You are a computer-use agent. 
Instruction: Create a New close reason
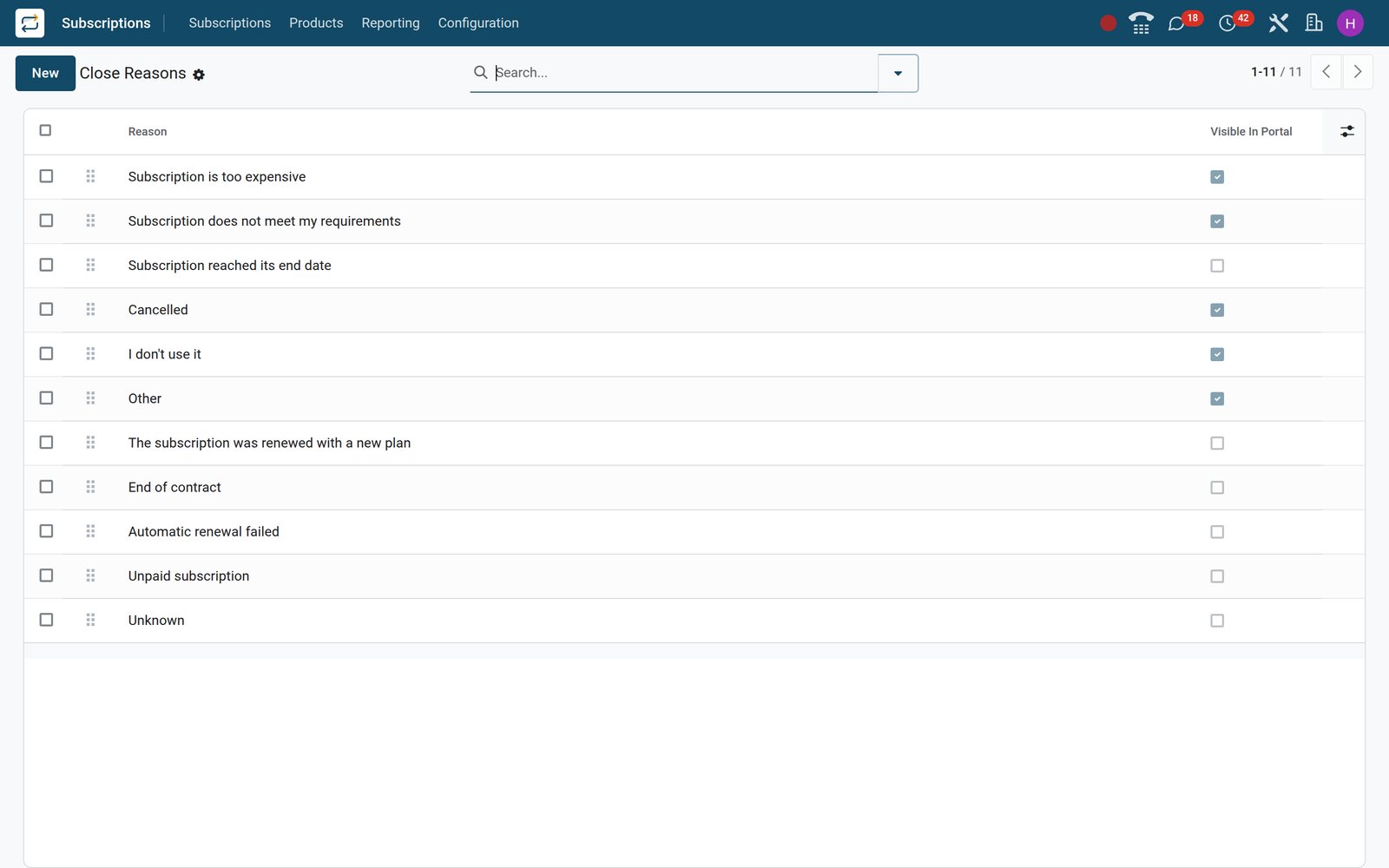(x=45, y=73)
